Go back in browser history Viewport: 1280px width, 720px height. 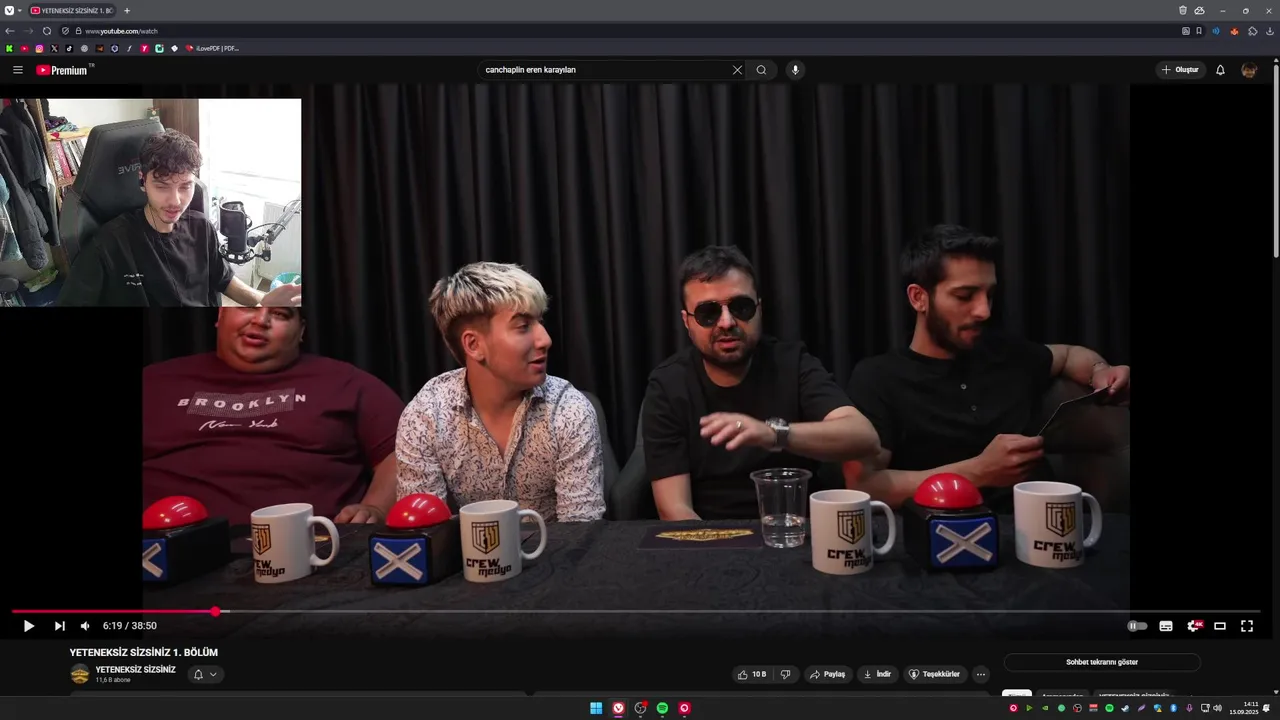(9, 31)
